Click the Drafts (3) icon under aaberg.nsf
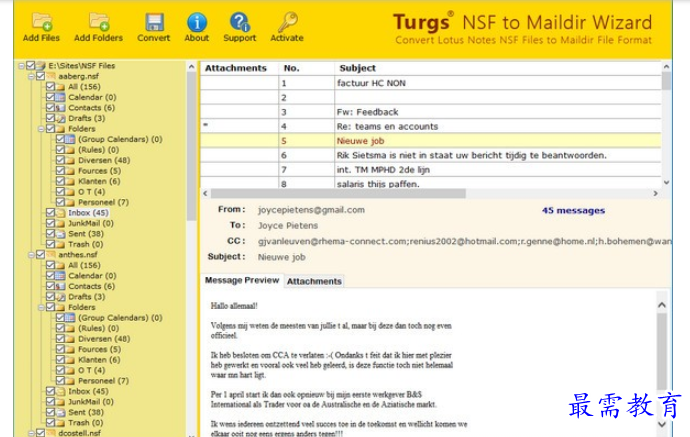 (61, 118)
